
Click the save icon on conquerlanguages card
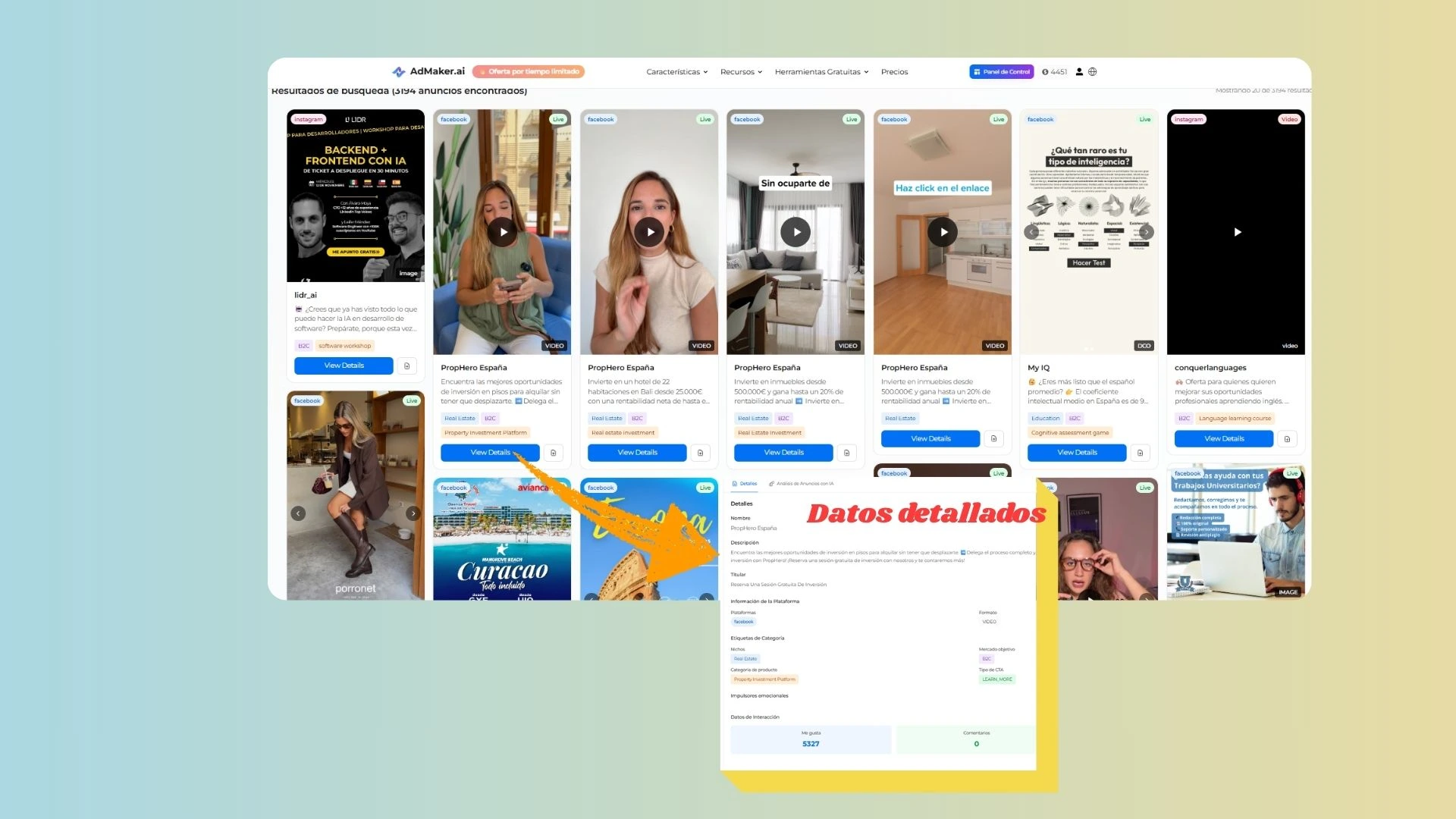pos(1287,438)
